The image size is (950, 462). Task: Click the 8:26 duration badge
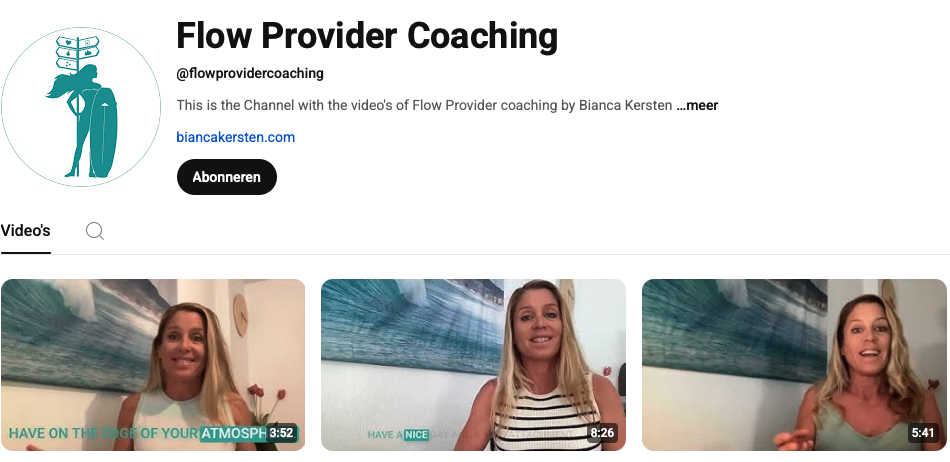click(x=602, y=433)
